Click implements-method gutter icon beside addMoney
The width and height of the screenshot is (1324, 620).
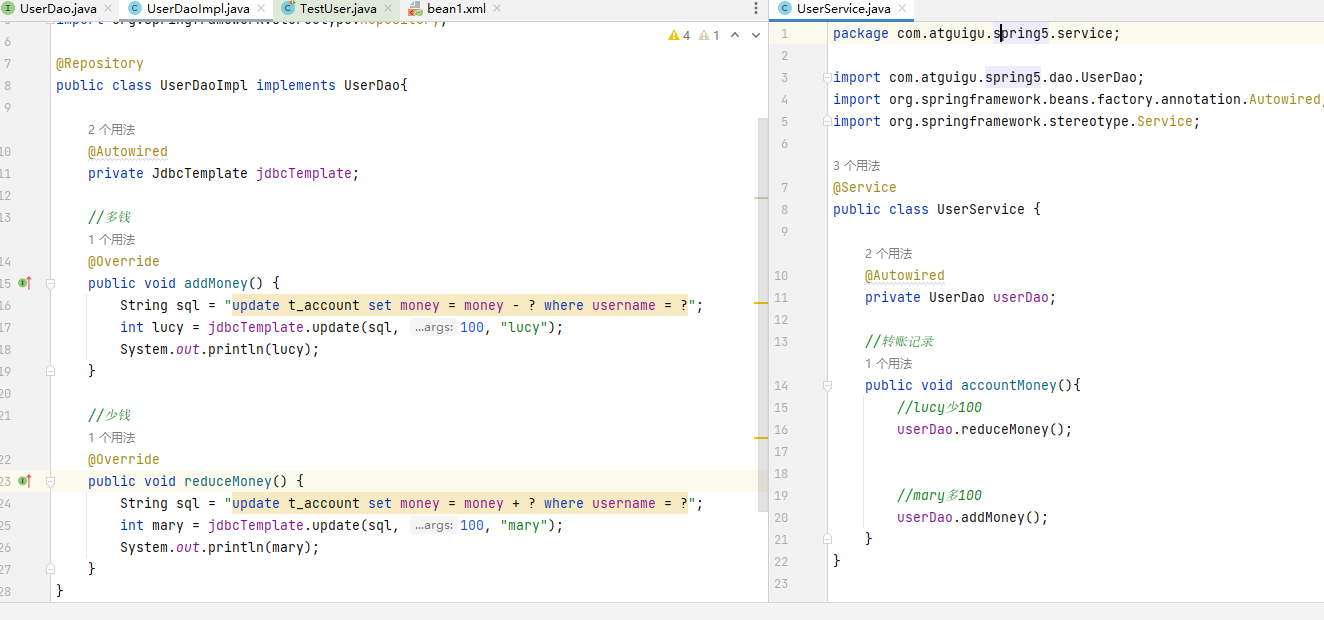pyautogui.click(x=25, y=283)
